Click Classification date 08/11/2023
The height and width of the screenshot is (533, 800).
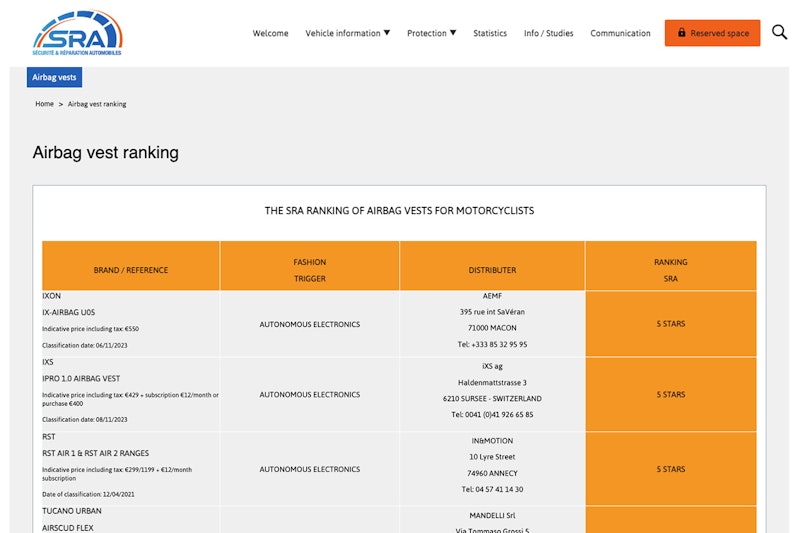click(x=85, y=419)
